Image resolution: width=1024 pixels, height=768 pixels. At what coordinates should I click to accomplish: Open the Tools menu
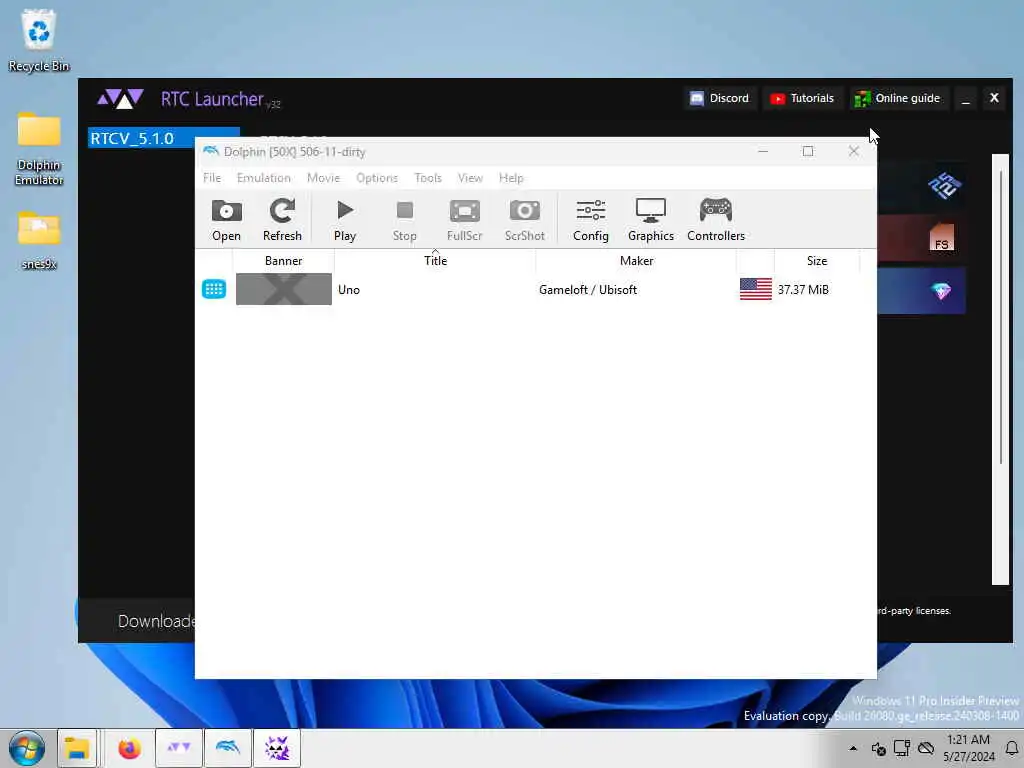(x=428, y=178)
